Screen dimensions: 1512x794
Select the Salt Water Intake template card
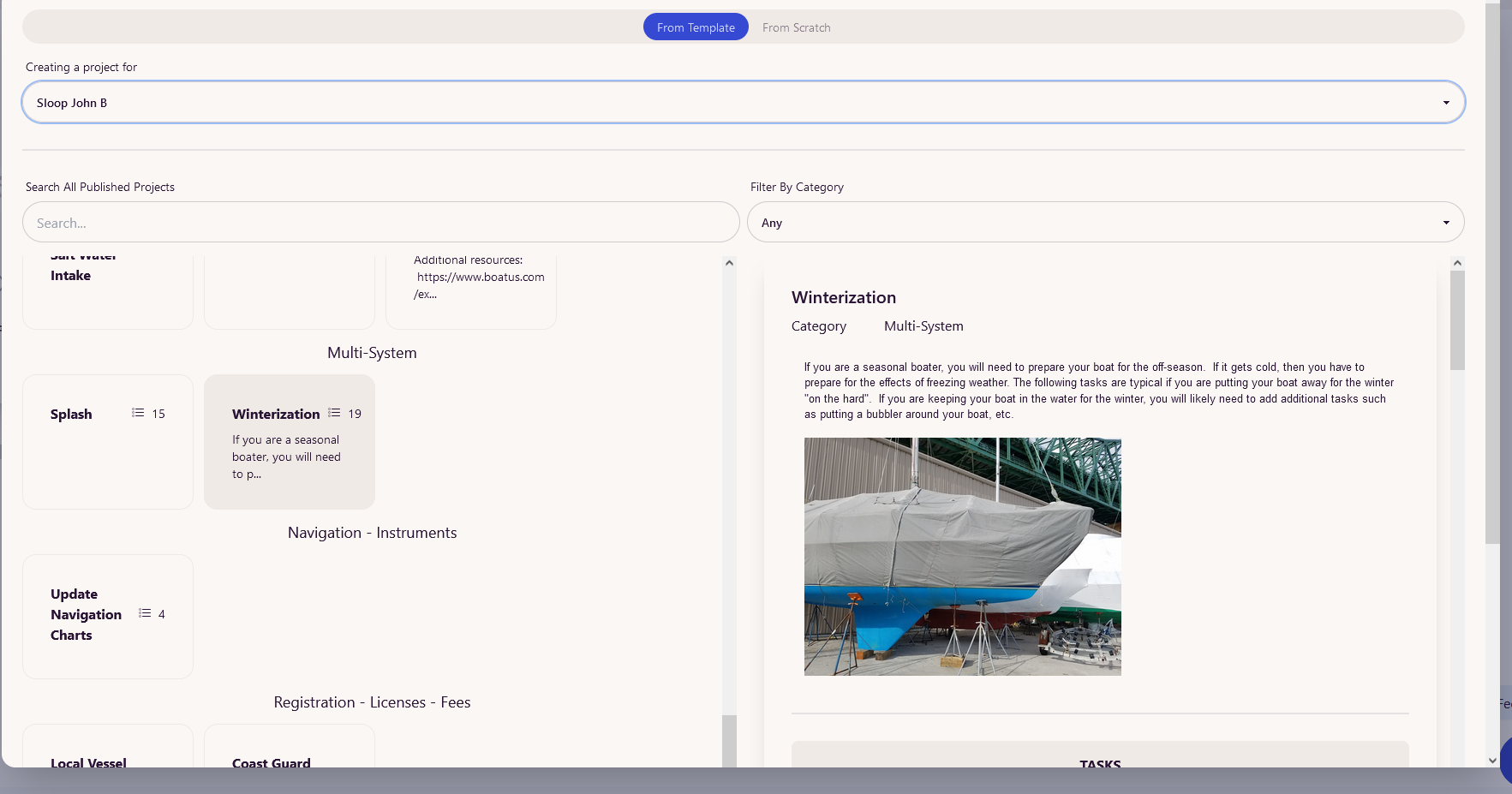108,291
